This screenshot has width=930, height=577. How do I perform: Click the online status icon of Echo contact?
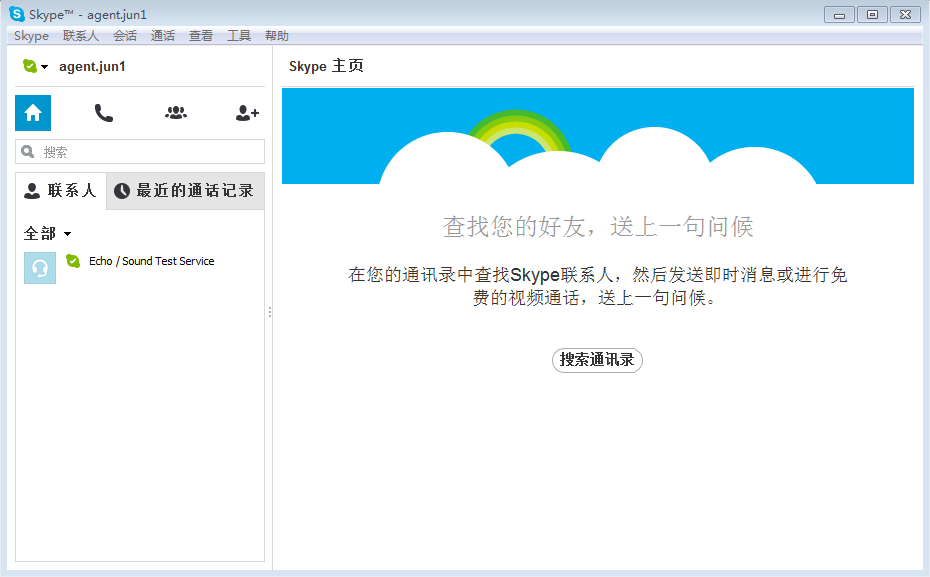pyautogui.click(x=73, y=261)
